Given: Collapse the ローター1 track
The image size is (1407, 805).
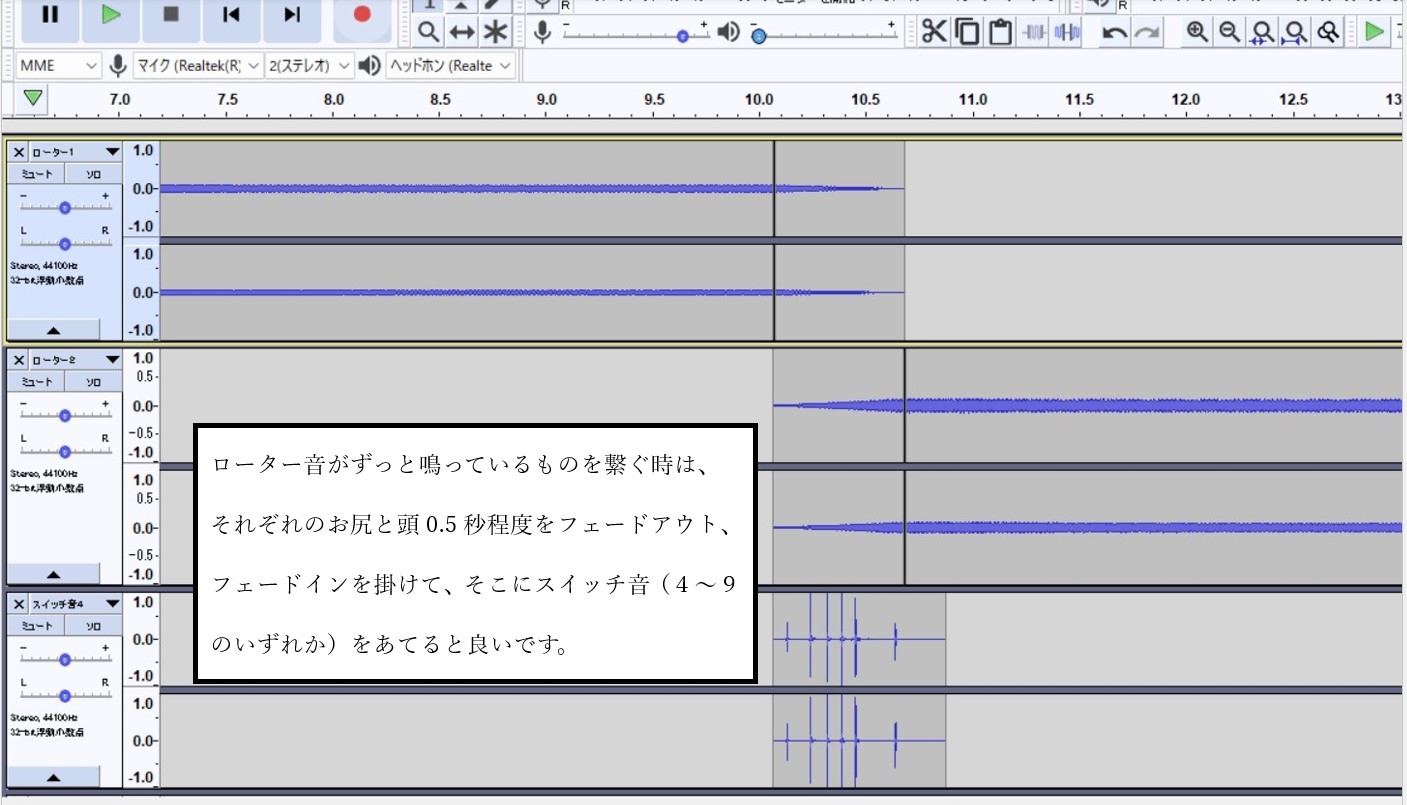Looking at the screenshot, I should click(53, 329).
